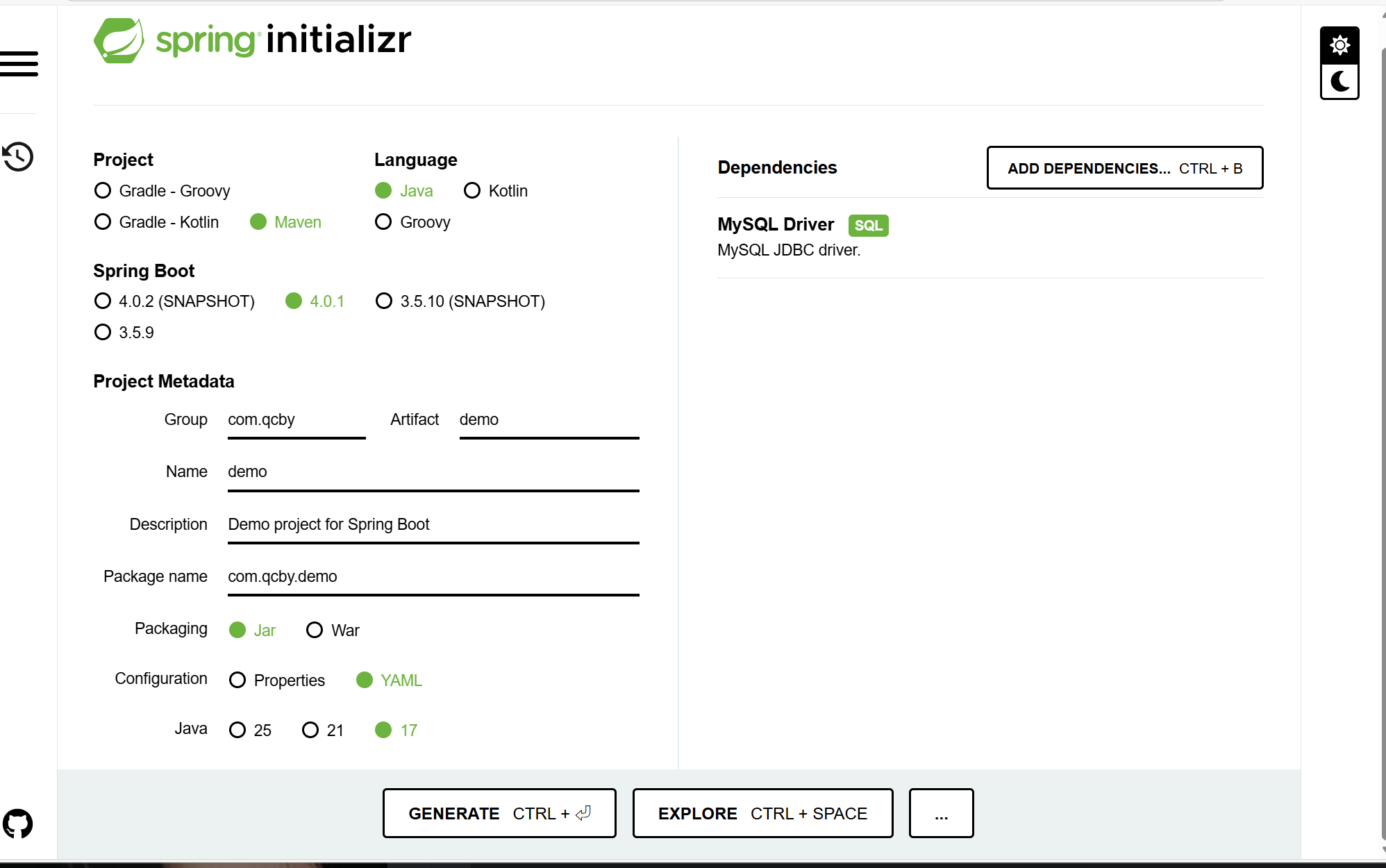Focus the Package name text field
Viewport: 1386px width, 868px height.
[x=433, y=577]
